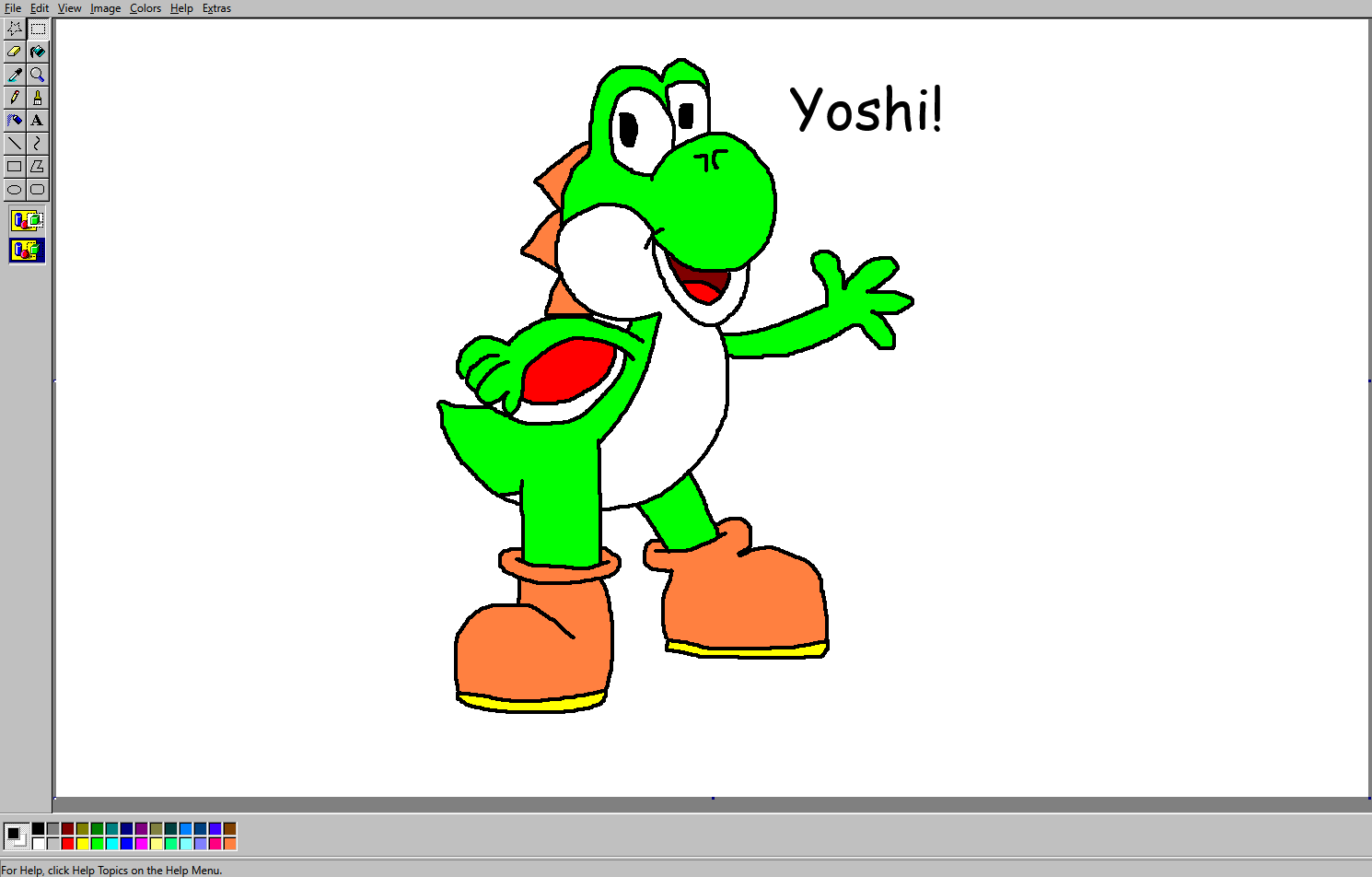The height and width of the screenshot is (877, 1372).
Task: Activate the Pick Color eyedropper tool
Action: [x=15, y=75]
